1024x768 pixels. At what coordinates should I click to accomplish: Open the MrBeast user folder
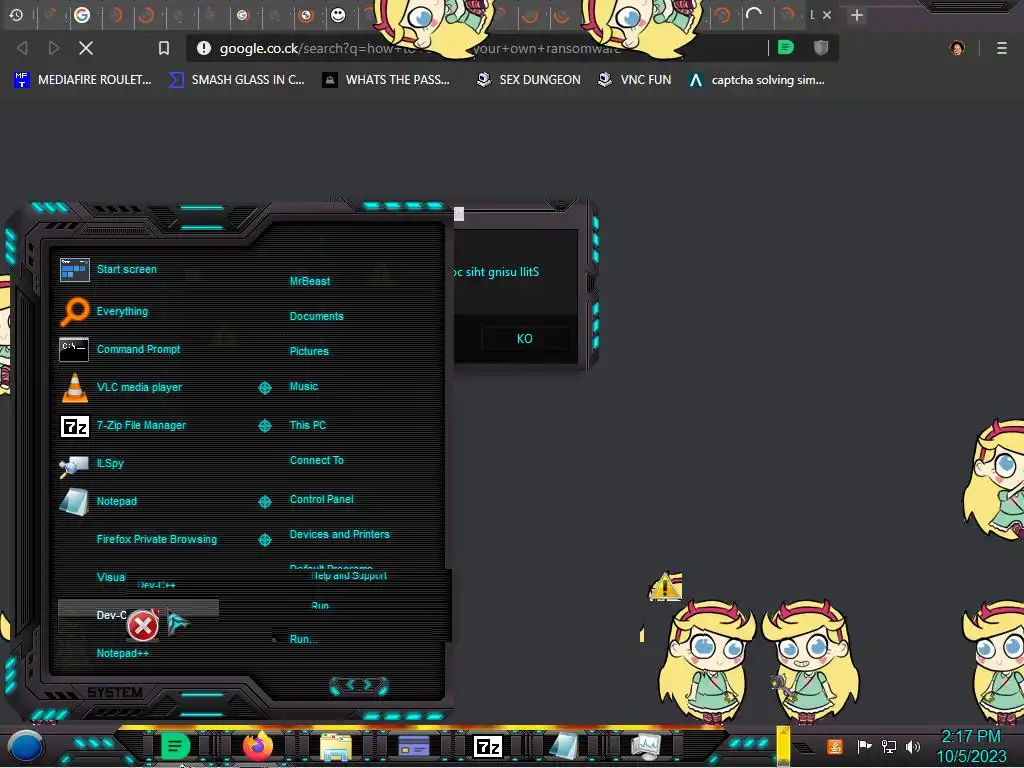click(310, 281)
